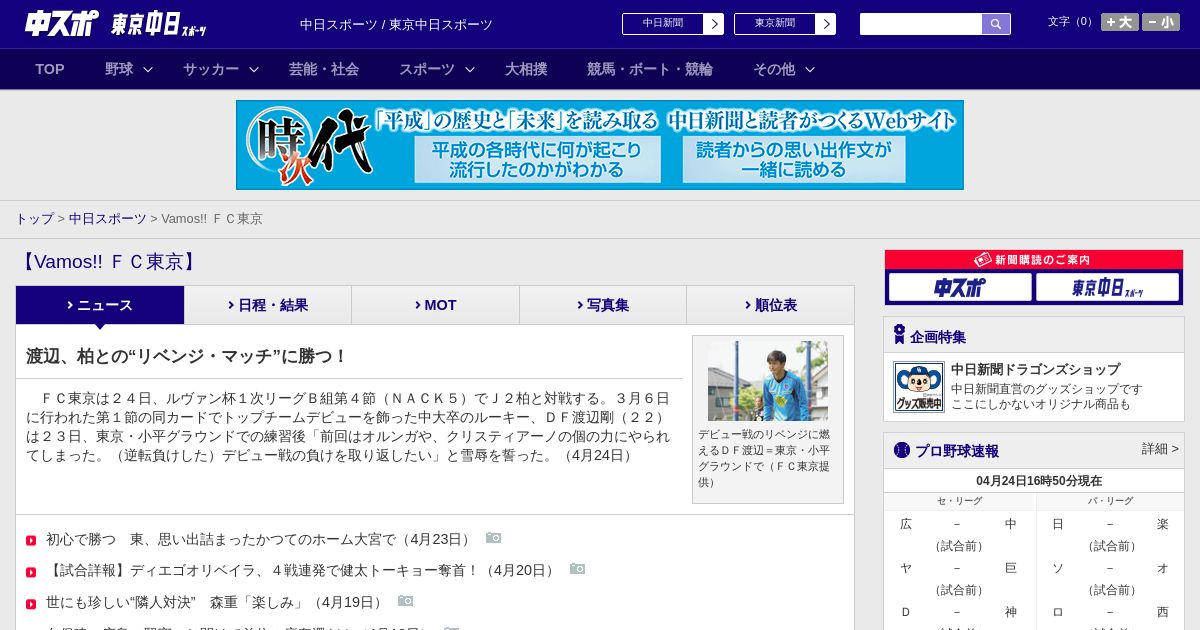This screenshot has height=630, width=1200.
Task: Open article 初心で勝つ 東、思い出詰まった
Action: [260, 539]
